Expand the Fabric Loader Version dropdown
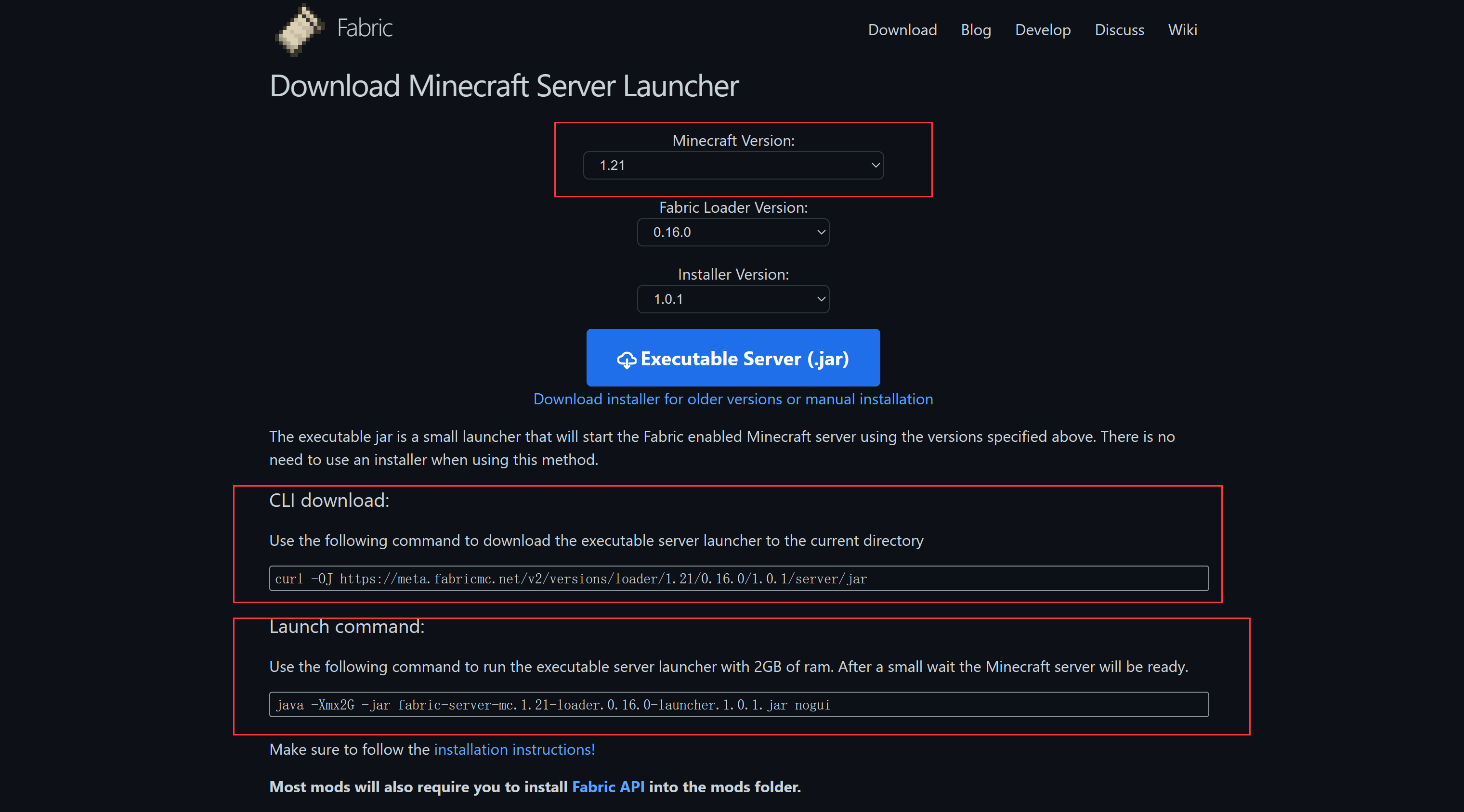Image resolution: width=1464 pixels, height=812 pixels. (x=732, y=232)
